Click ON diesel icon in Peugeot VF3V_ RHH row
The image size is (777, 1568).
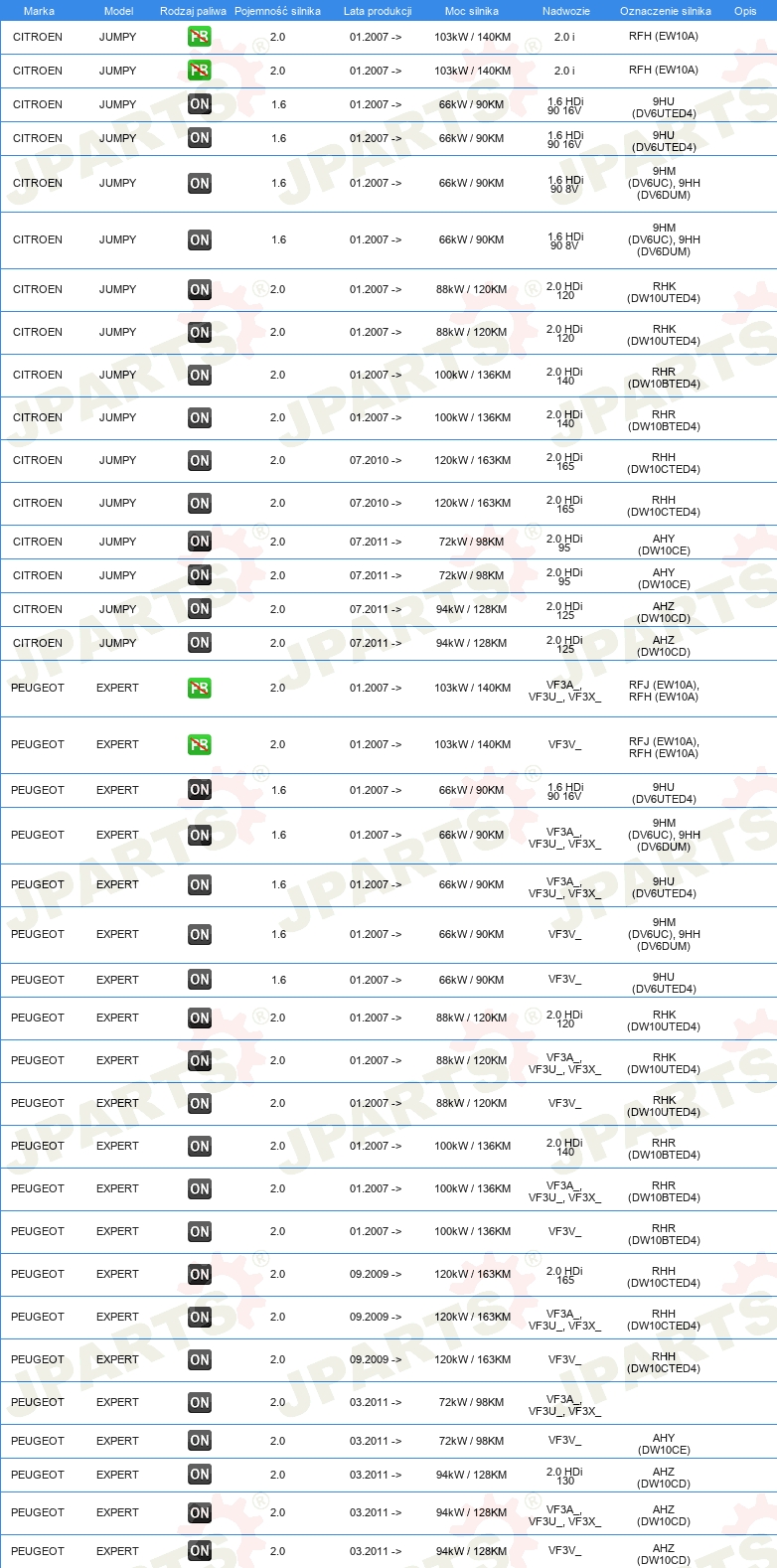tap(200, 1359)
